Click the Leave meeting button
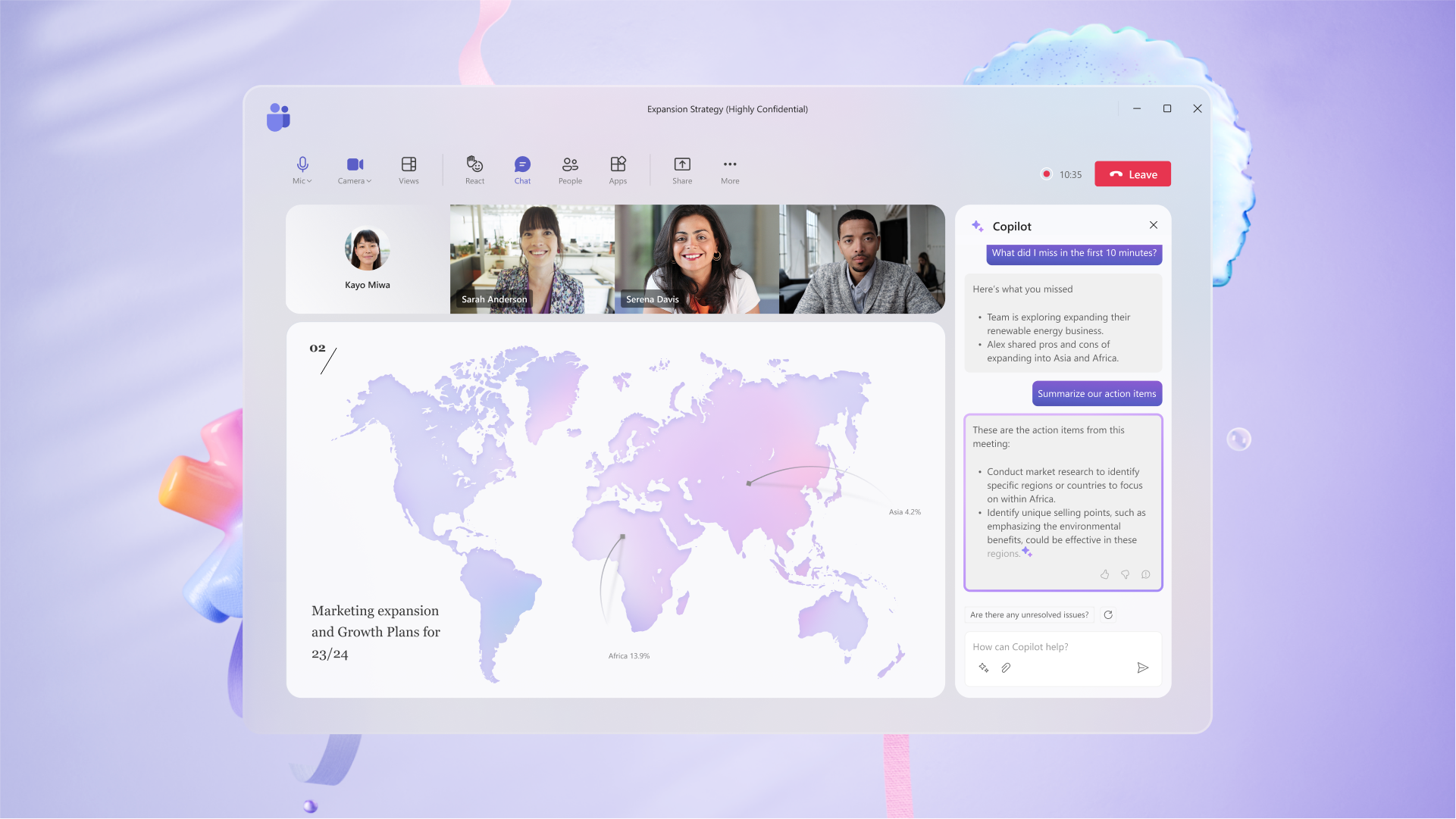Image resolution: width=1456 pixels, height=819 pixels. pos(1132,173)
